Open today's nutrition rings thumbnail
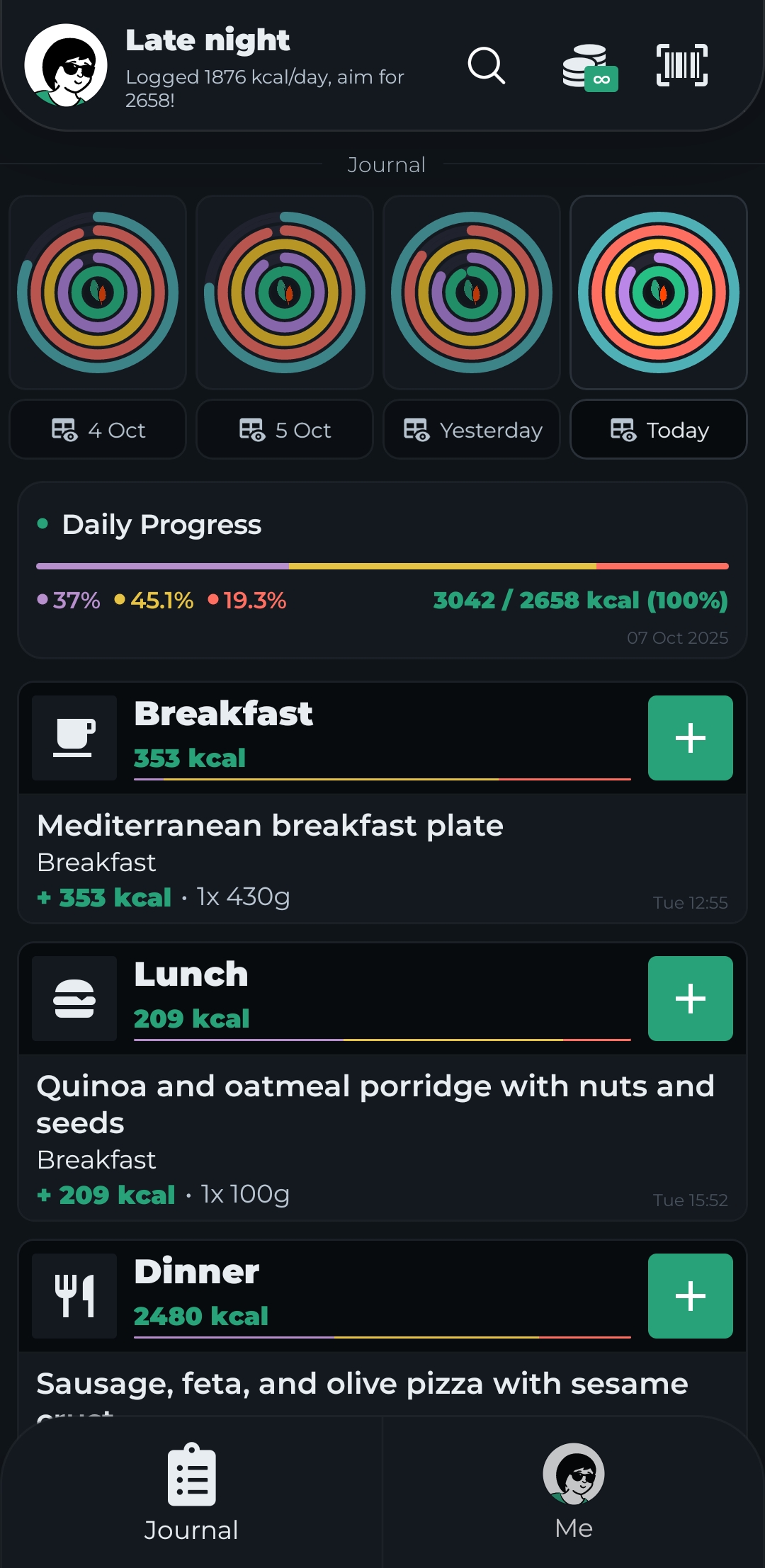 click(x=659, y=292)
